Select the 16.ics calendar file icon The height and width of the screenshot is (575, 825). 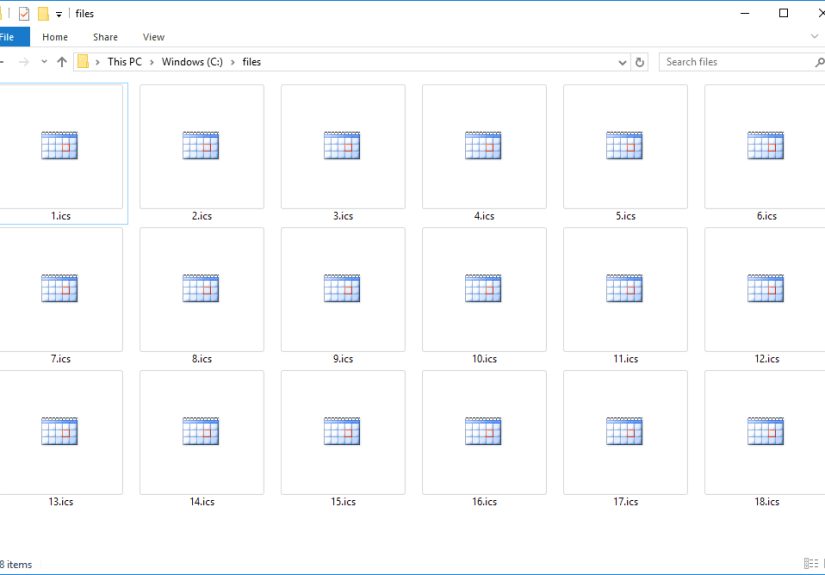point(483,431)
